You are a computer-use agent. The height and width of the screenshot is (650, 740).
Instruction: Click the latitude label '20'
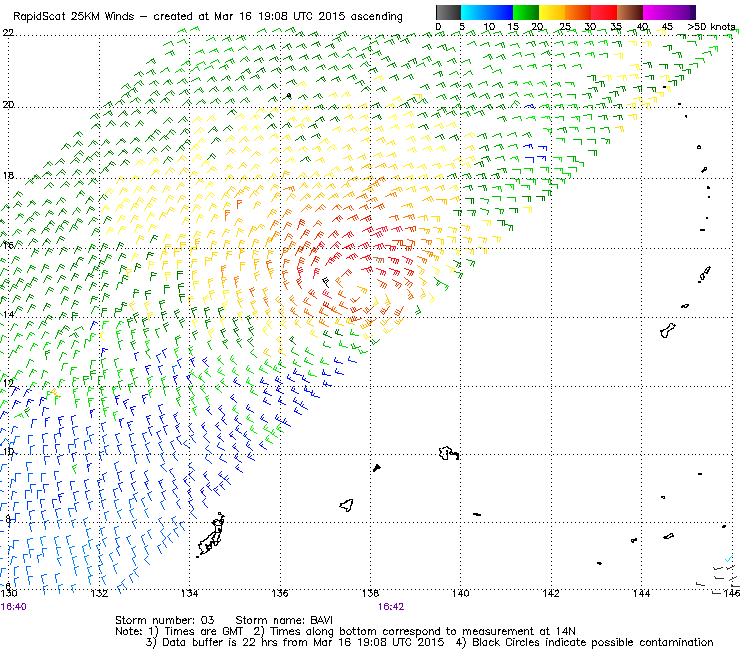click(x=8, y=104)
